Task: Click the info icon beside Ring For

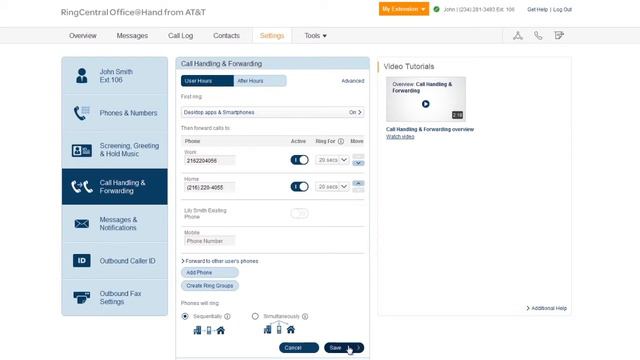Action: click(x=341, y=141)
